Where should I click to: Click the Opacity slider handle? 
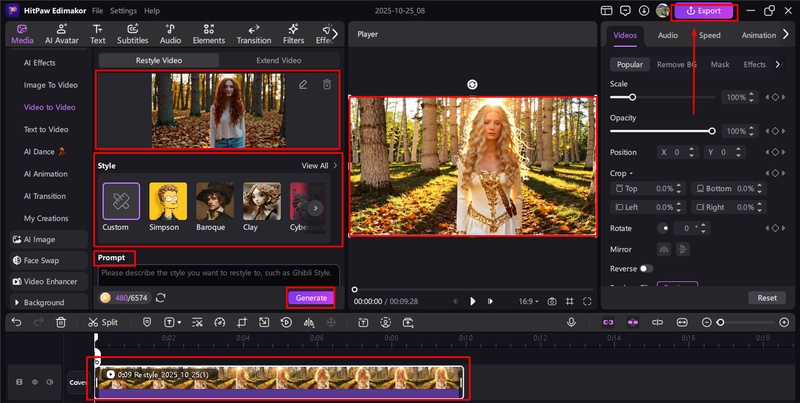[x=712, y=131]
